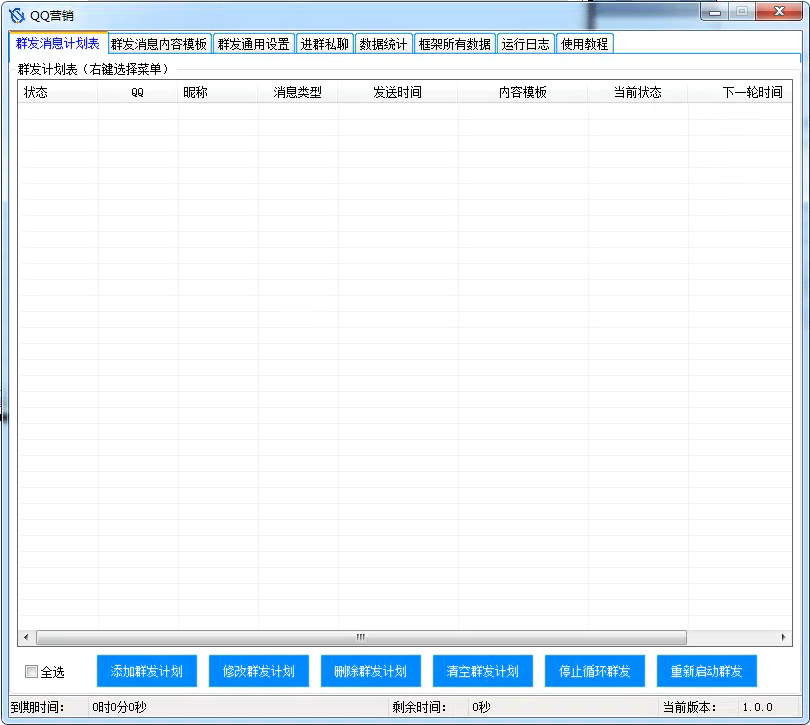
Task: Click the 昵称 column header
Action: click(217, 92)
